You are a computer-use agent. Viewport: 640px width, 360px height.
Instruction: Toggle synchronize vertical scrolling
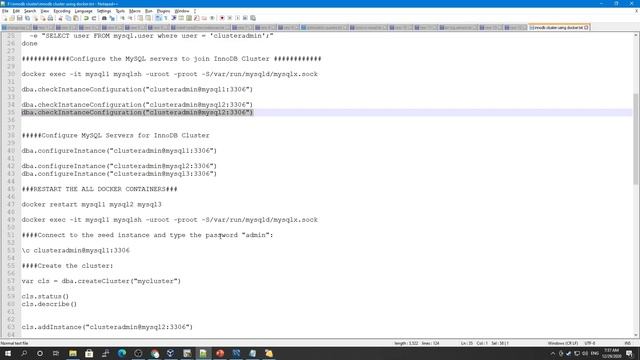click(x=140, y=18)
